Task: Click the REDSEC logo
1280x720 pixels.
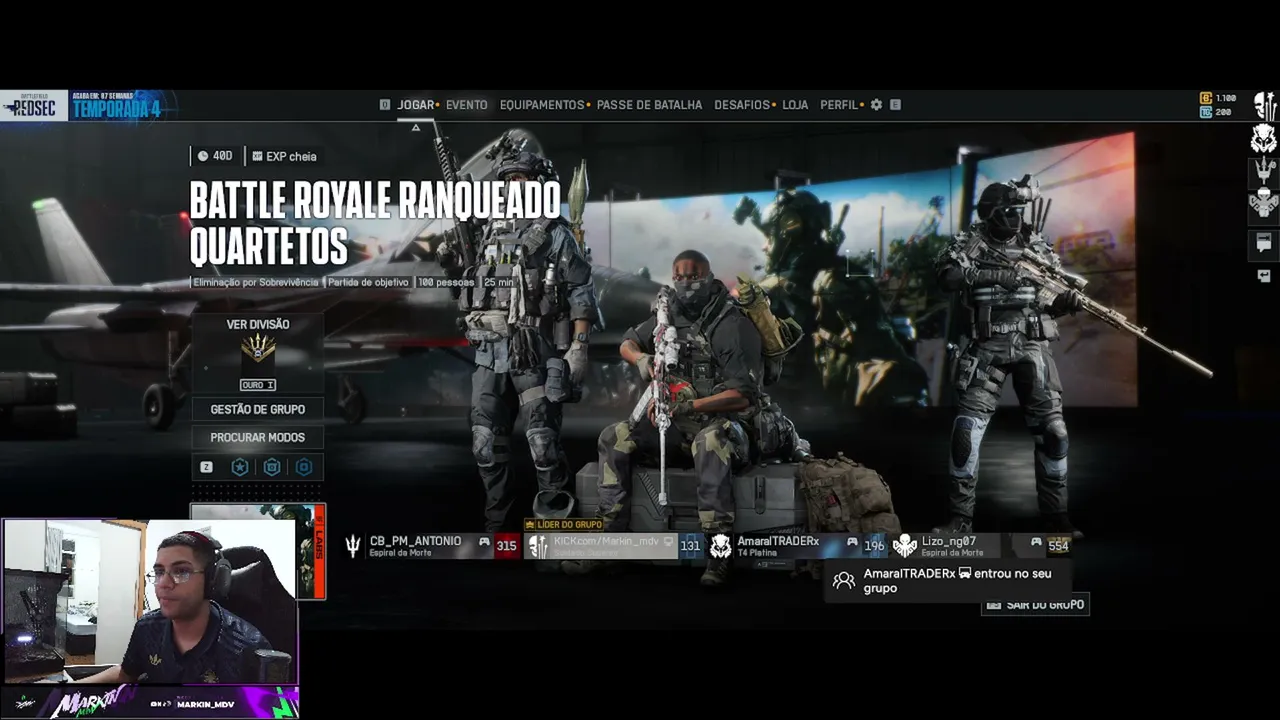Action: (33, 106)
